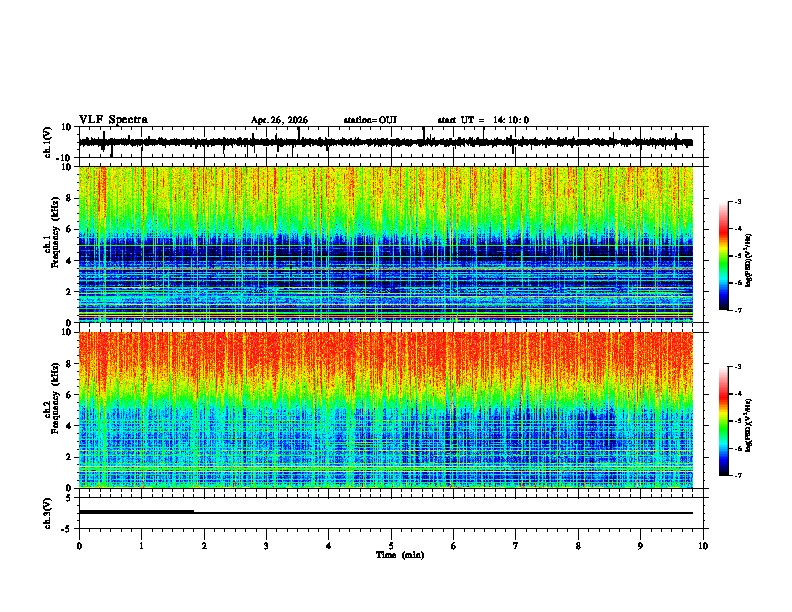Select the 10 minute tick on time axis
792x612 pixels.
click(703, 546)
